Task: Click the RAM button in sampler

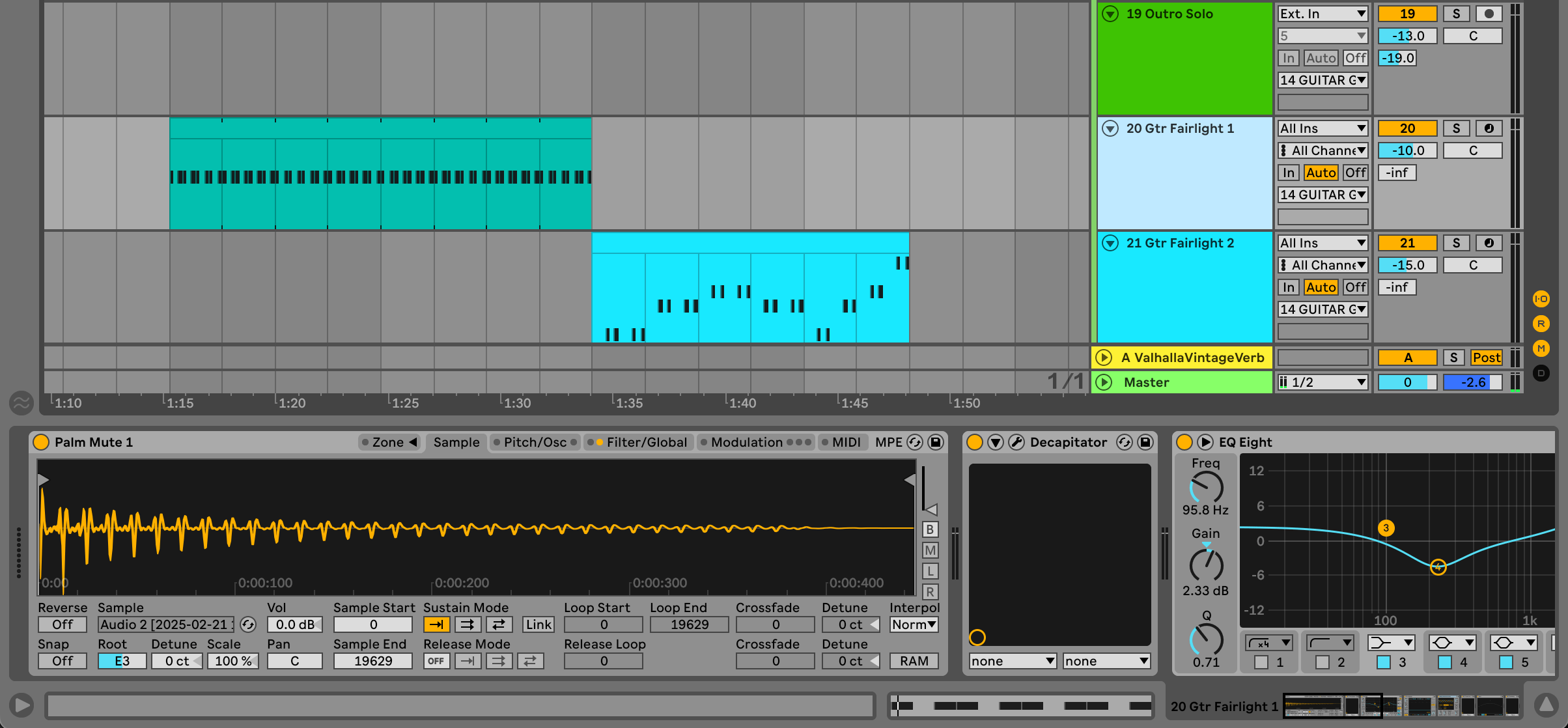Action: pos(914,661)
